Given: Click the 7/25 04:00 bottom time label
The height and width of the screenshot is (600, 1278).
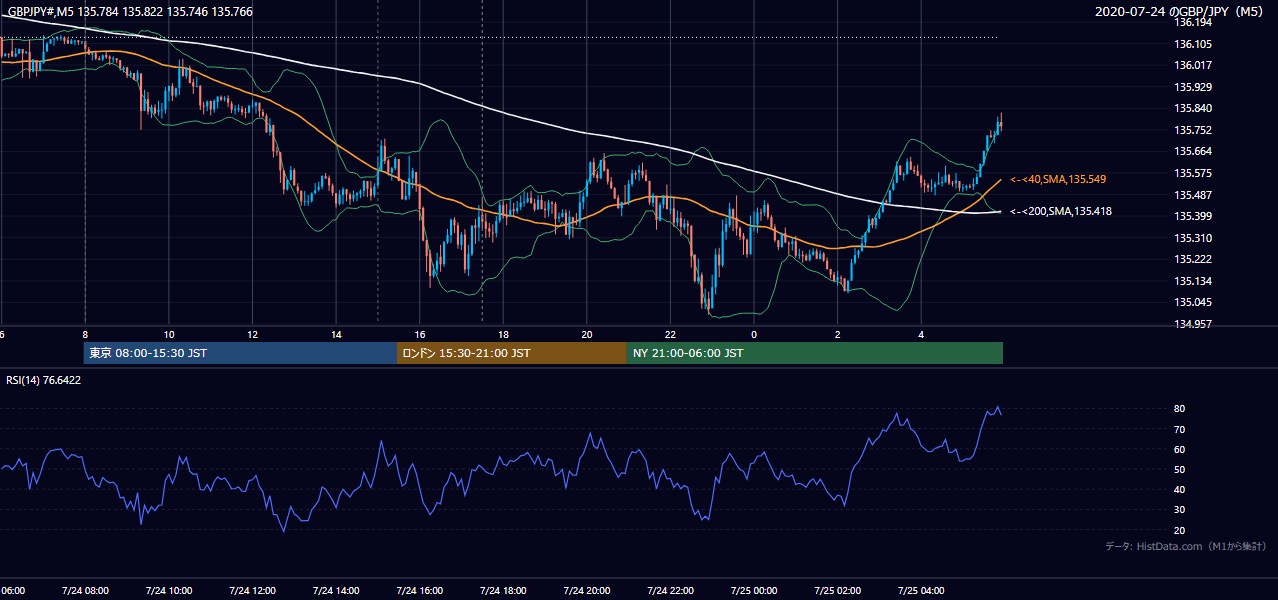Looking at the screenshot, I should [921, 590].
